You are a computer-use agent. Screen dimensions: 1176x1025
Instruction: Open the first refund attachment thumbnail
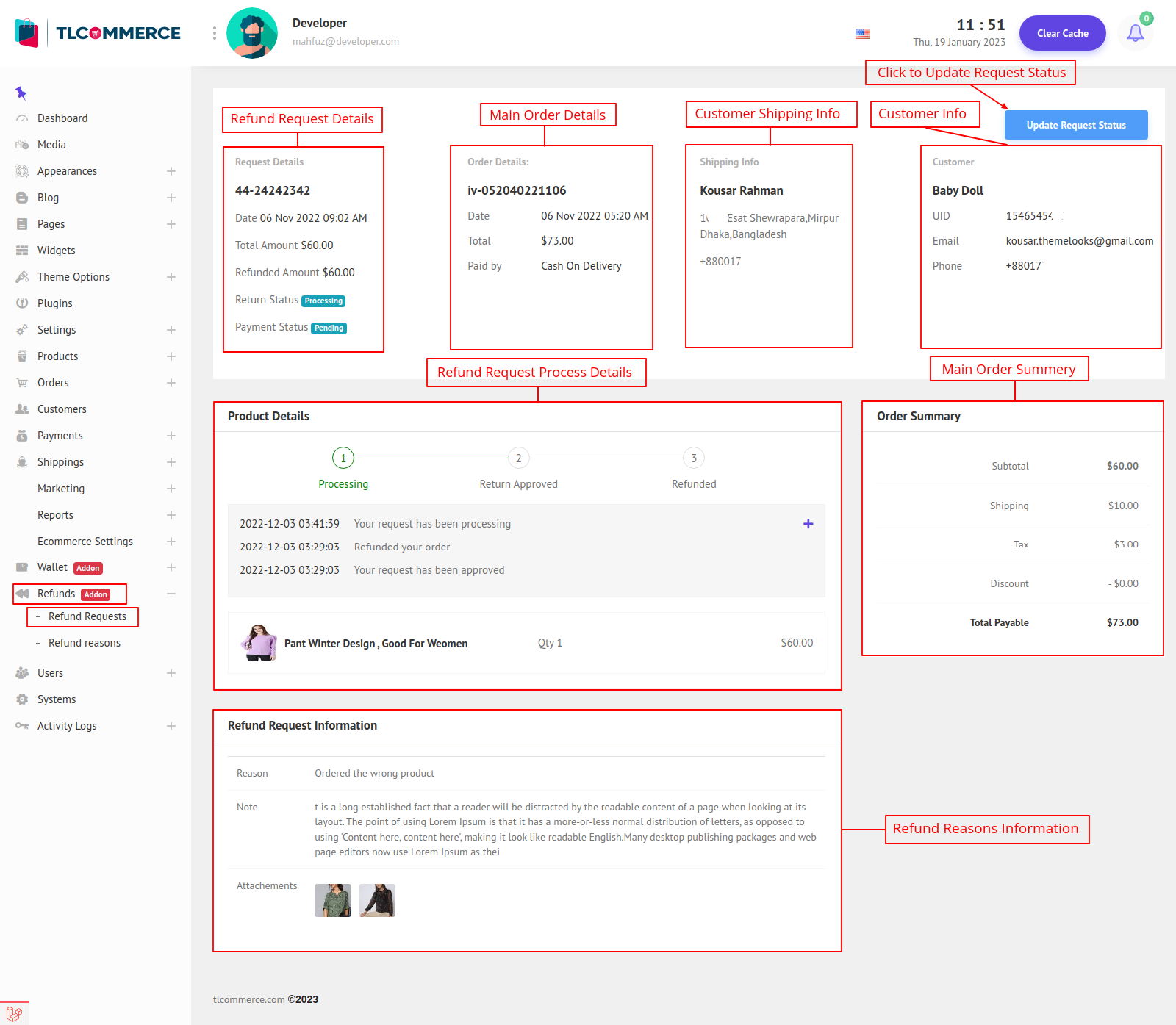(332, 900)
